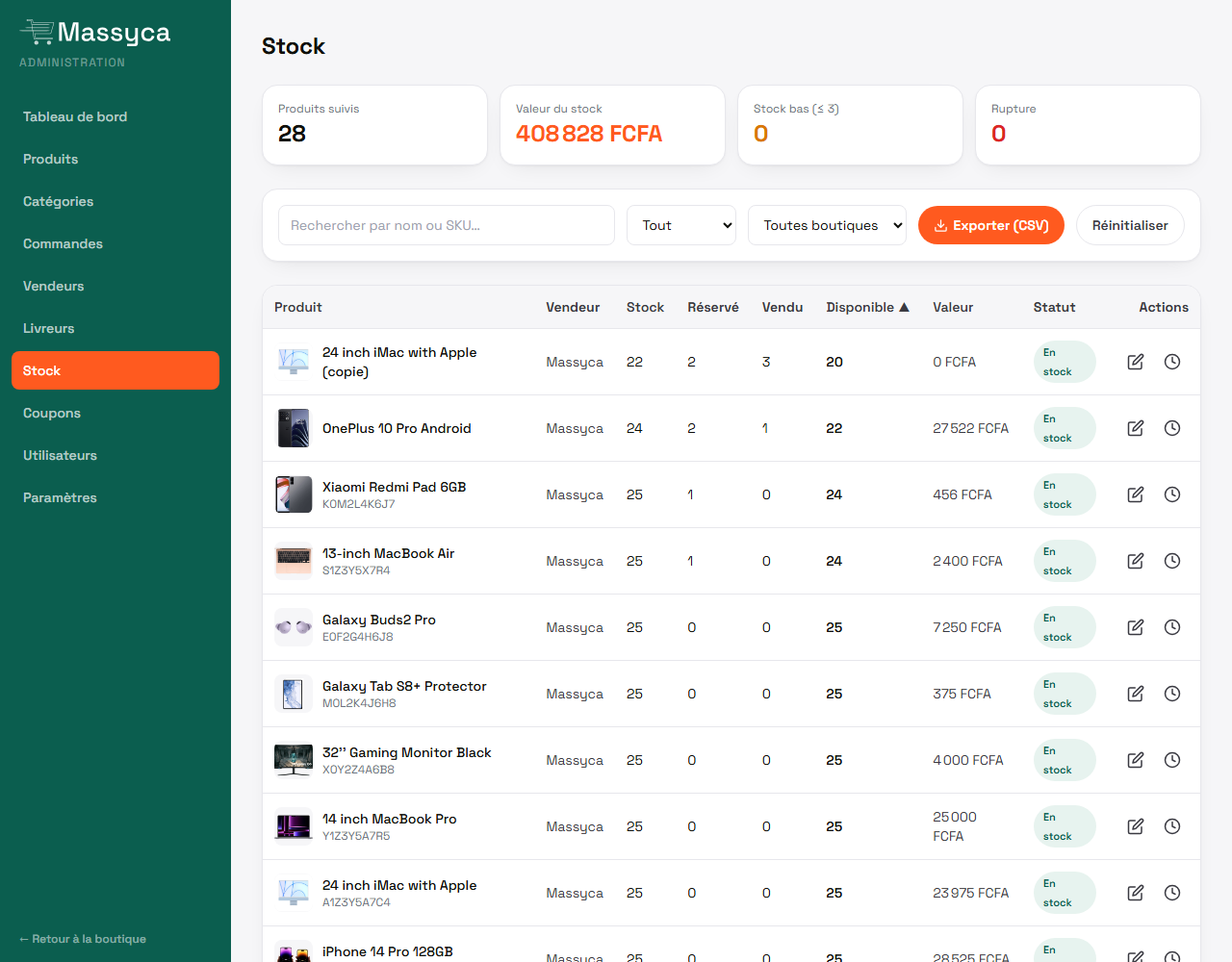Click the Réinitialiser button

(x=1130, y=225)
